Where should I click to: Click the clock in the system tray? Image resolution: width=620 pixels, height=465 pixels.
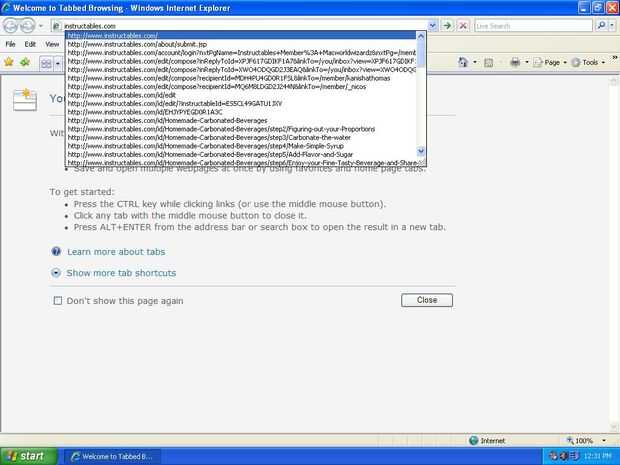click(598, 457)
